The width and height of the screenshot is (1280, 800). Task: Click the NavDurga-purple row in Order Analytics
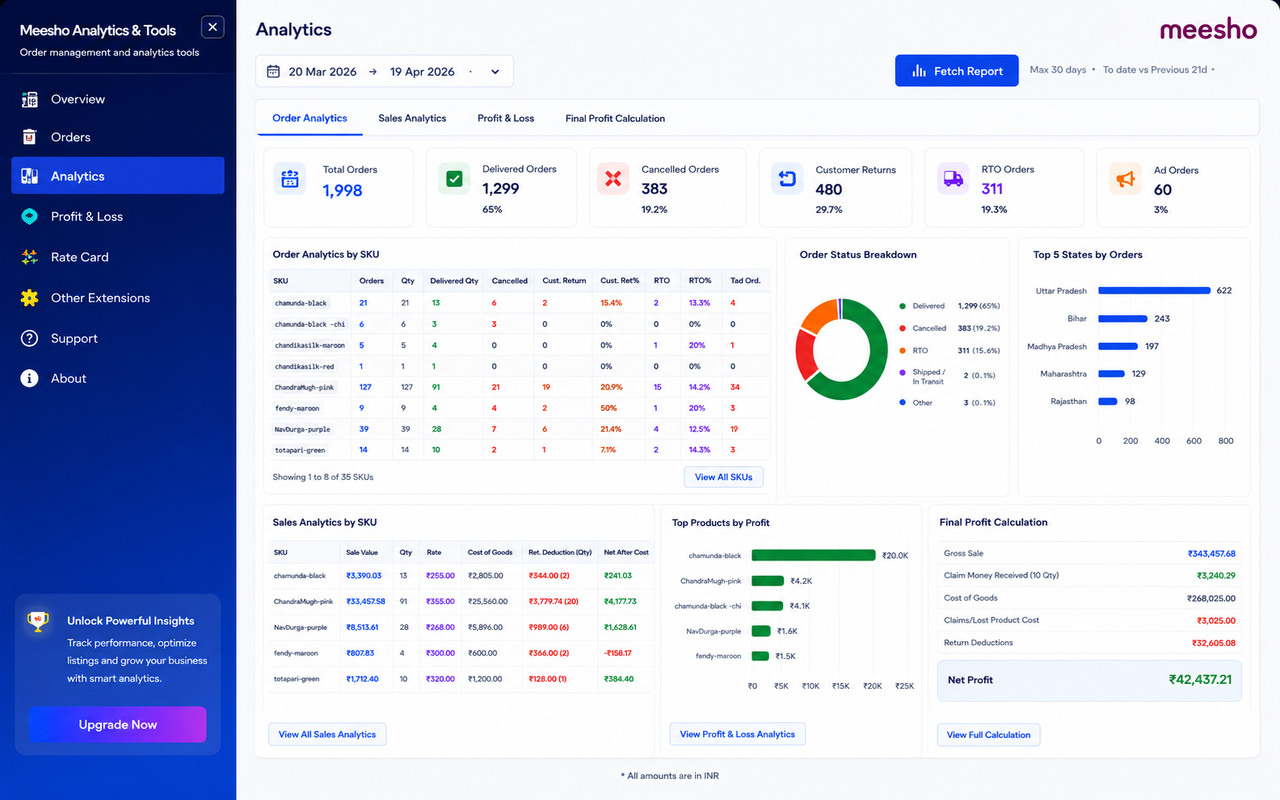(520, 429)
